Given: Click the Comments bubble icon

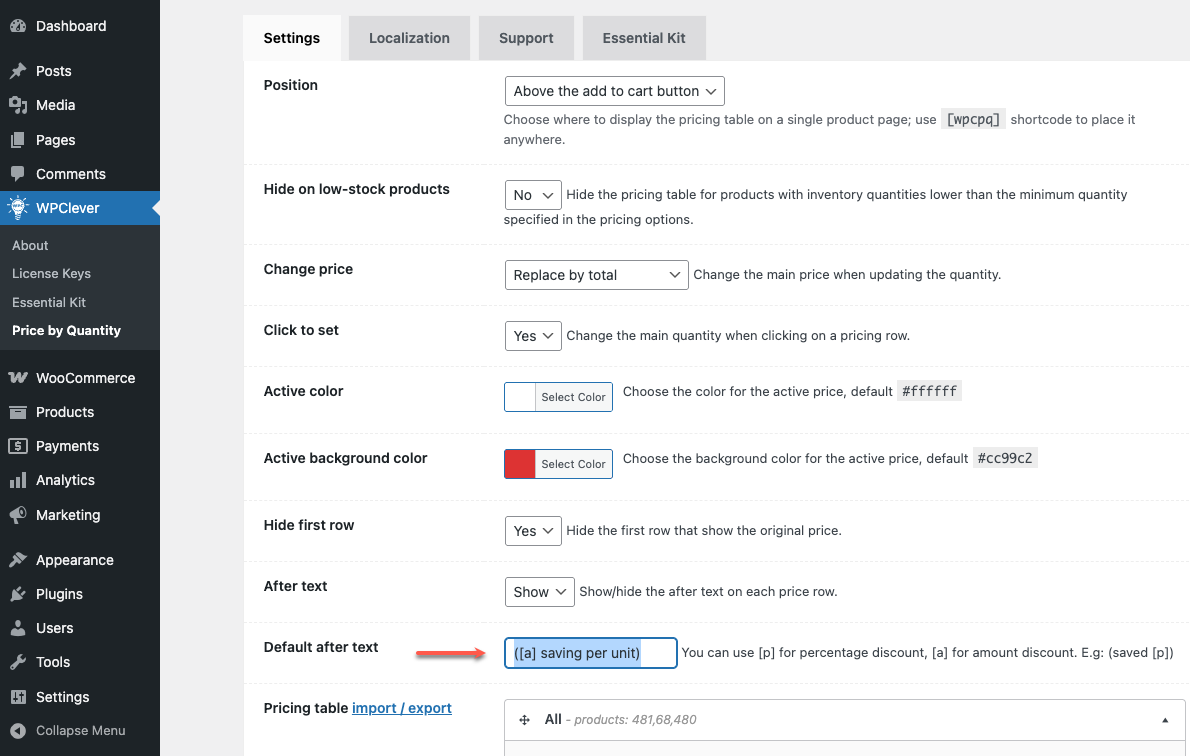Looking at the screenshot, I should click(18, 174).
